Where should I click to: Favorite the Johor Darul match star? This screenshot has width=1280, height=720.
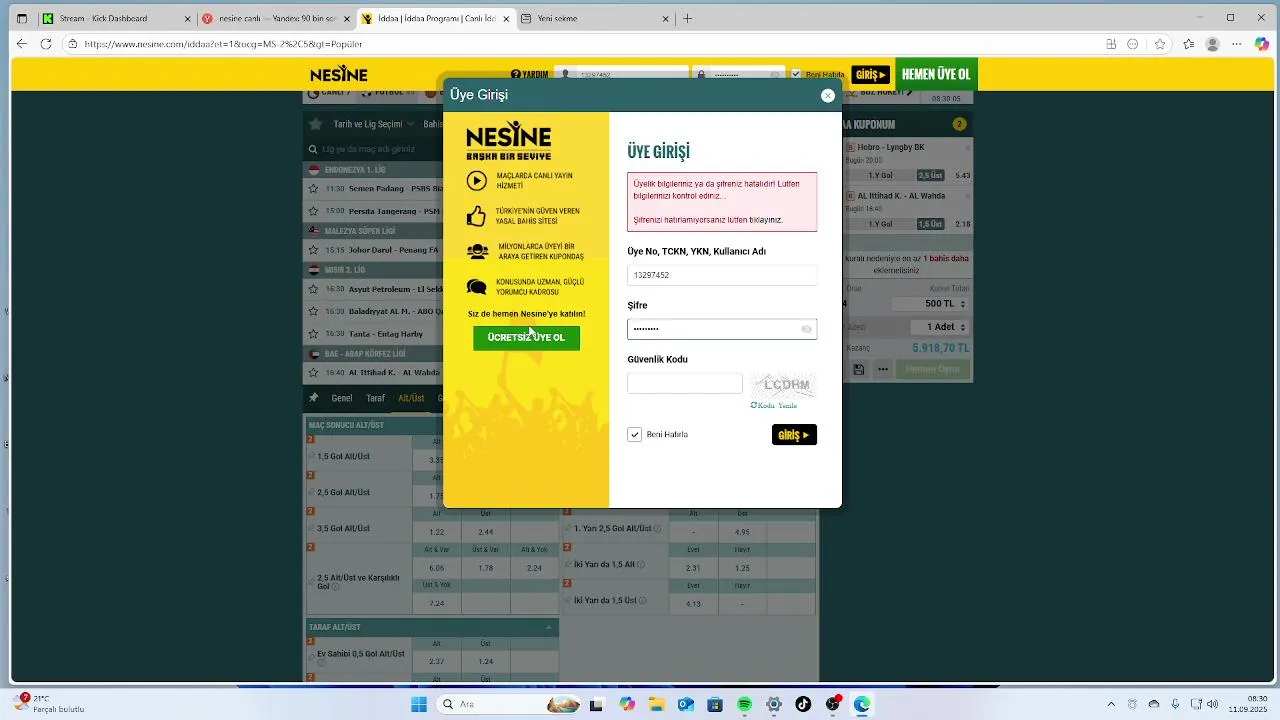pos(314,250)
